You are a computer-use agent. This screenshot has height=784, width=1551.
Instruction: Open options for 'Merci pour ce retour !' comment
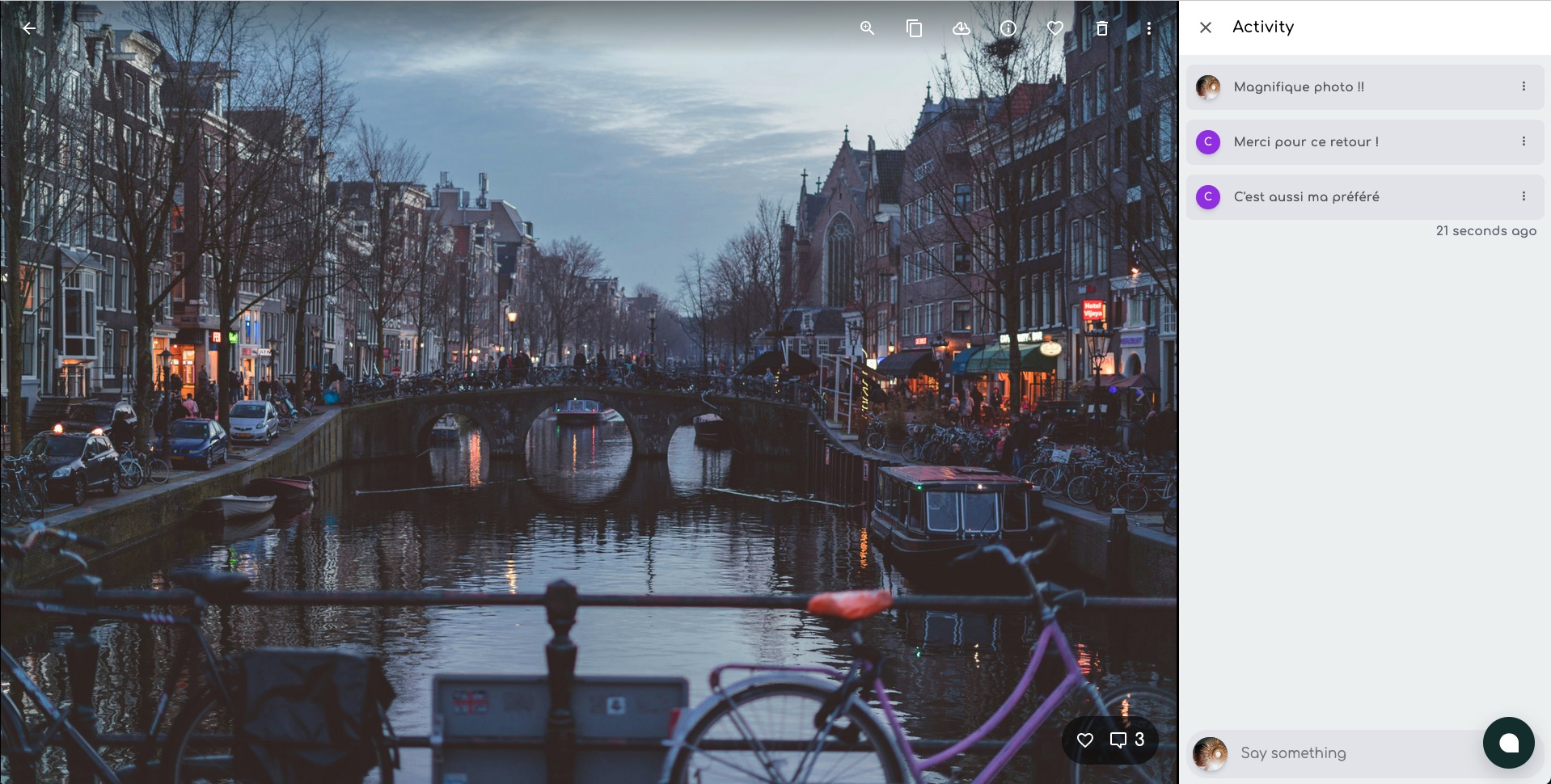(x=1524, y=141)
